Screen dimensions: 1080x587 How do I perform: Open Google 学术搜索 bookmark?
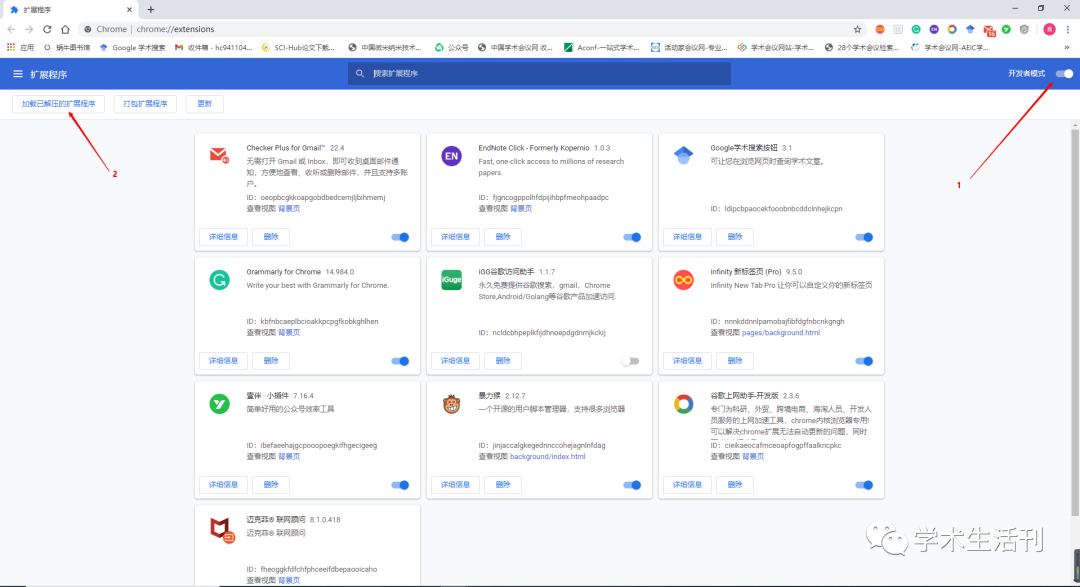132,48
